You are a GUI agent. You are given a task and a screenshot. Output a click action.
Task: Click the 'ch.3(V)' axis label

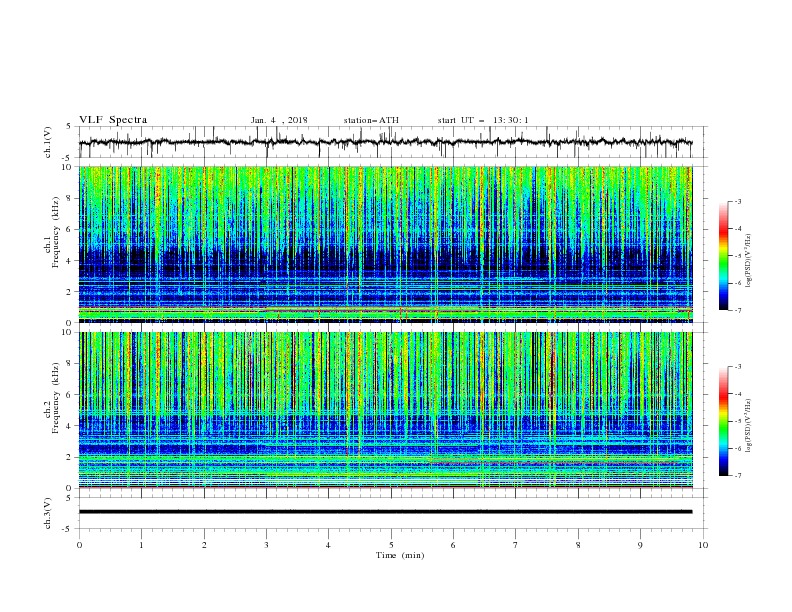point(48,513)
